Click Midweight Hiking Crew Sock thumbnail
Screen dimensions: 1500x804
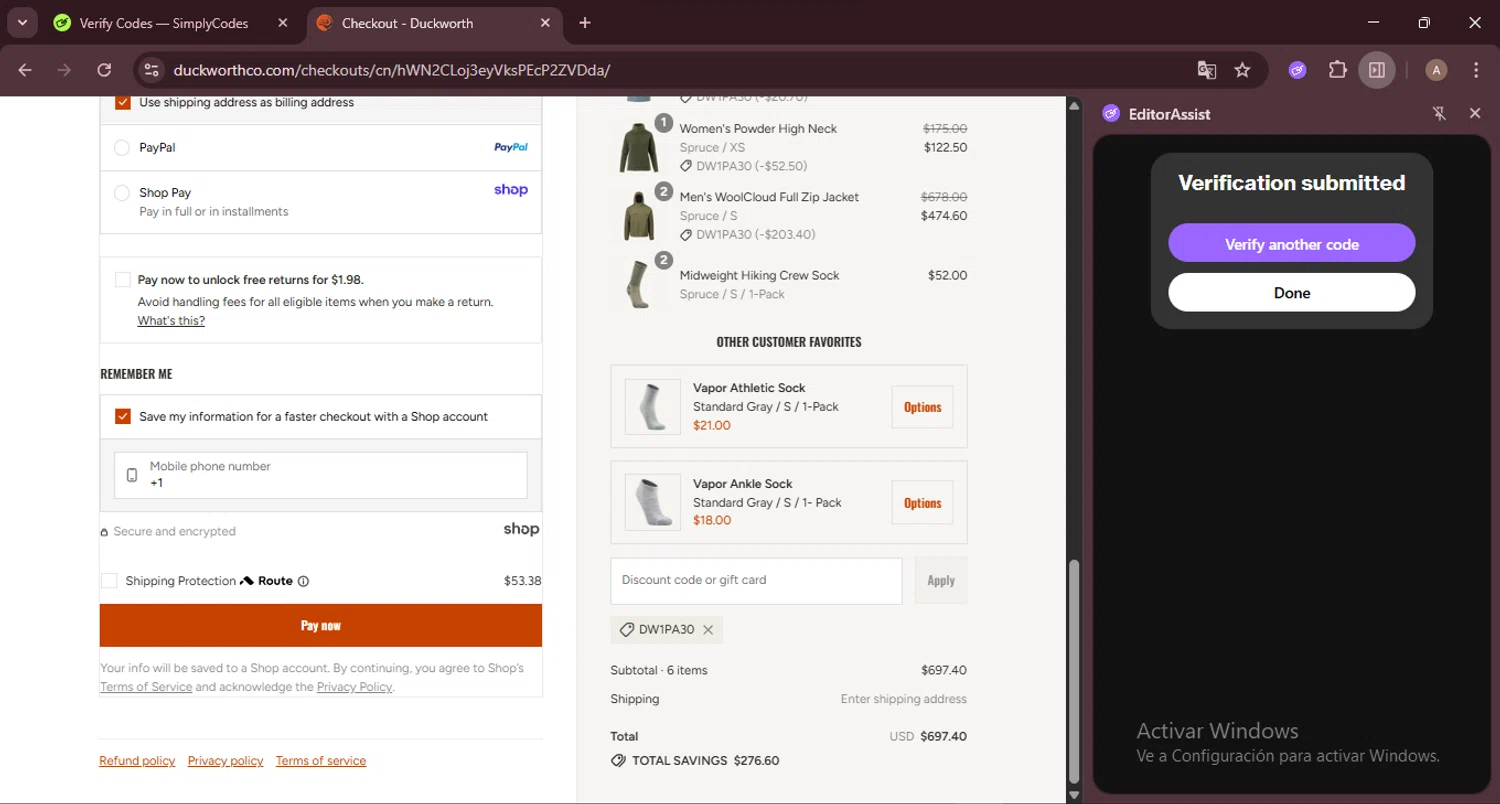click(639, 284)
